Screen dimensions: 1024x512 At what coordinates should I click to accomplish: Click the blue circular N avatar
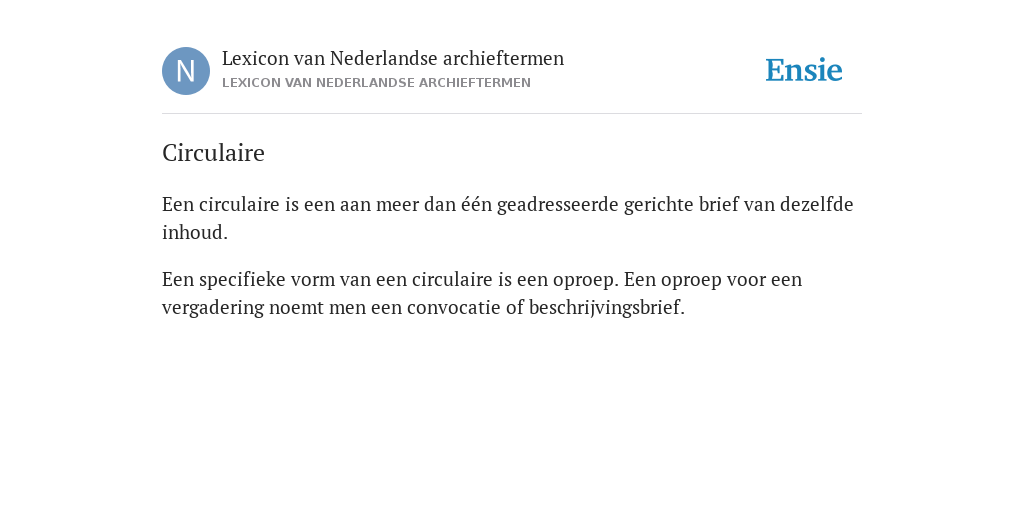point(186,71)
